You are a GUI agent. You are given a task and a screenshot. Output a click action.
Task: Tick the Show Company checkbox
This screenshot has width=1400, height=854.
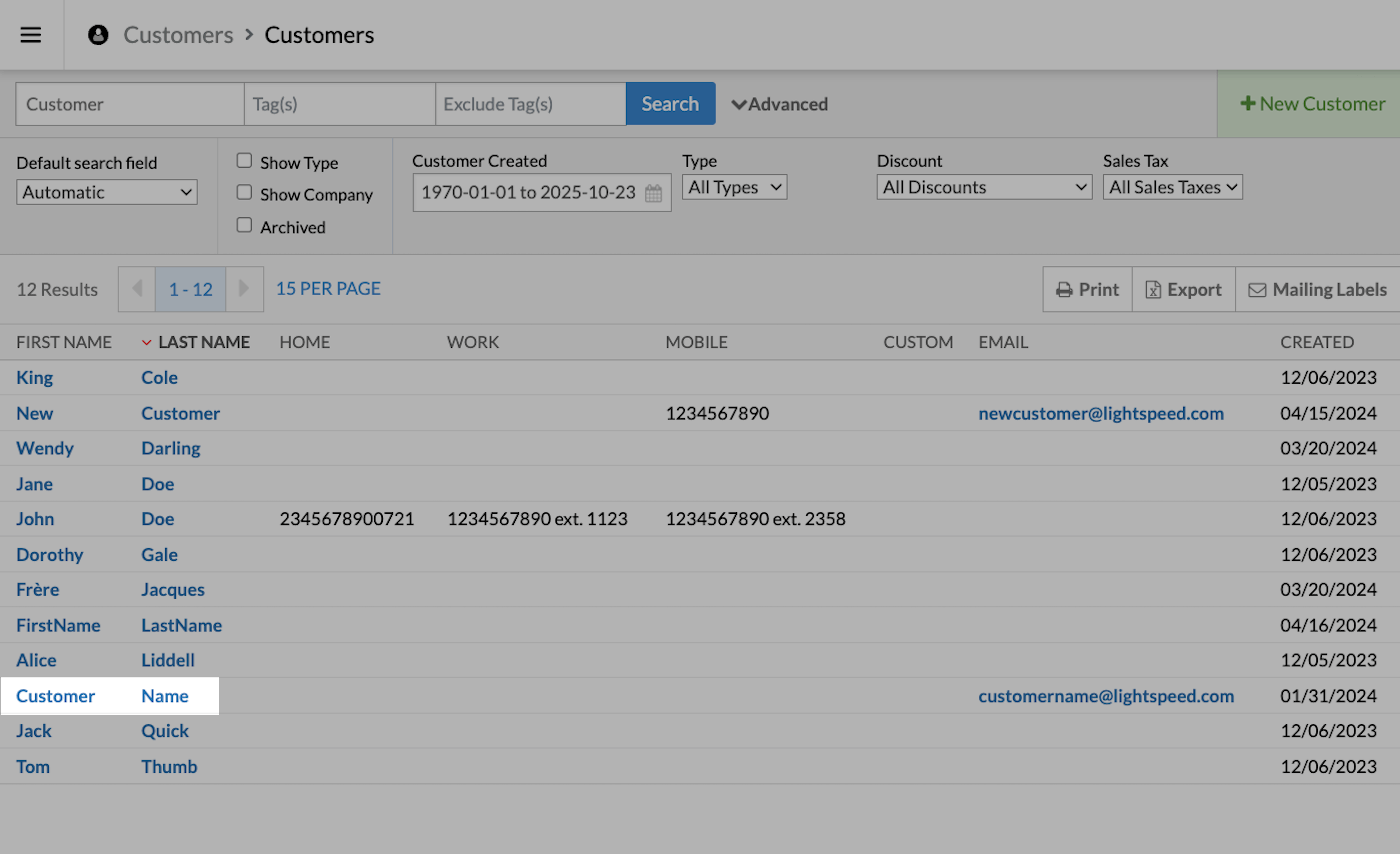[244, 193]
